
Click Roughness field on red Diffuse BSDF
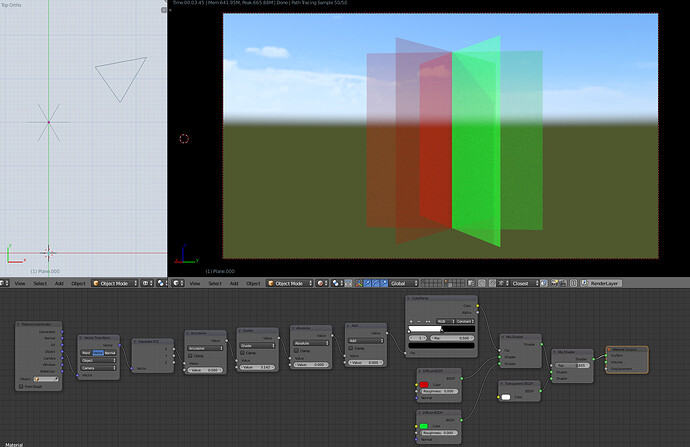pyautogui.click(x=439, y=391)
